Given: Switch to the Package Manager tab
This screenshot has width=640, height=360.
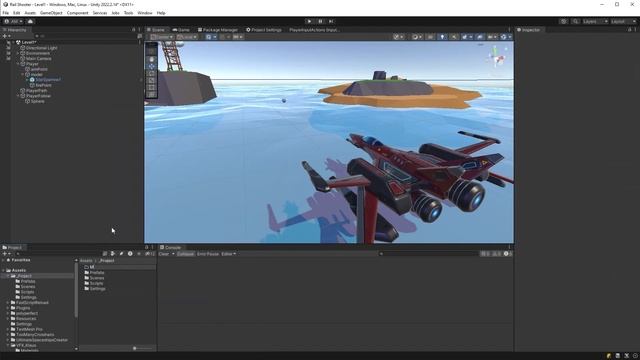Looking at the screenshot, I should pyautogui.click(x=218, y=30).
